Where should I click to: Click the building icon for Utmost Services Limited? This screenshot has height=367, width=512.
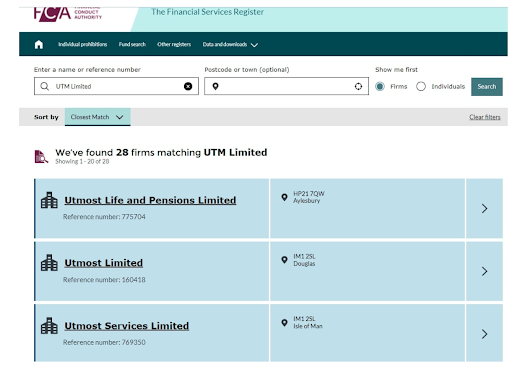tap(49, 326)
